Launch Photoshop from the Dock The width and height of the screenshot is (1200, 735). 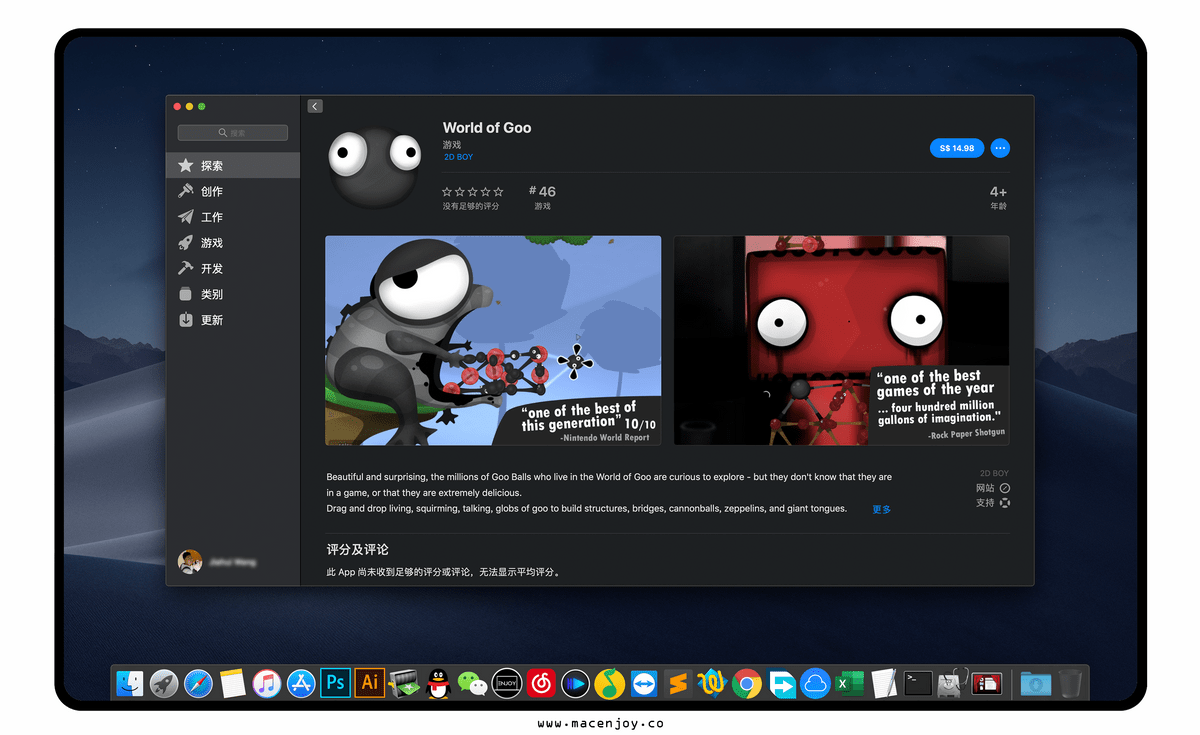click(x=336, y=683)
